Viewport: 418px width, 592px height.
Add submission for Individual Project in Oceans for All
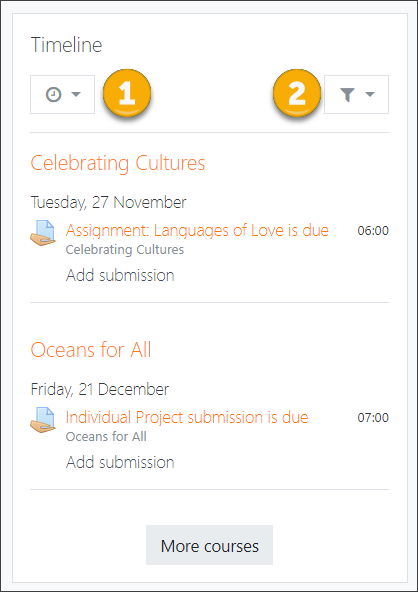coord(120,462)
